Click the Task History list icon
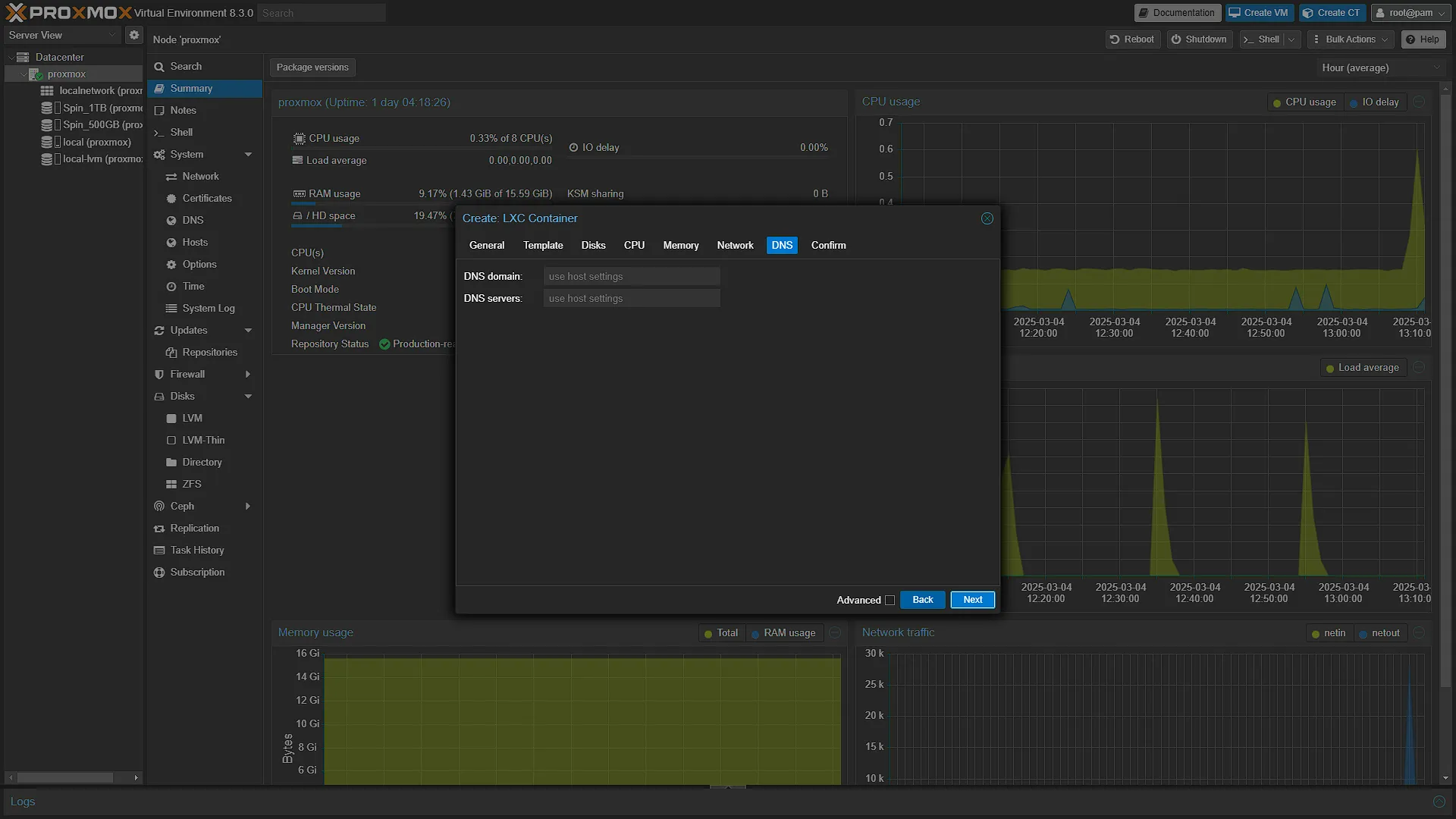This screenshot has height=819, width=1456. click(159, 551)
